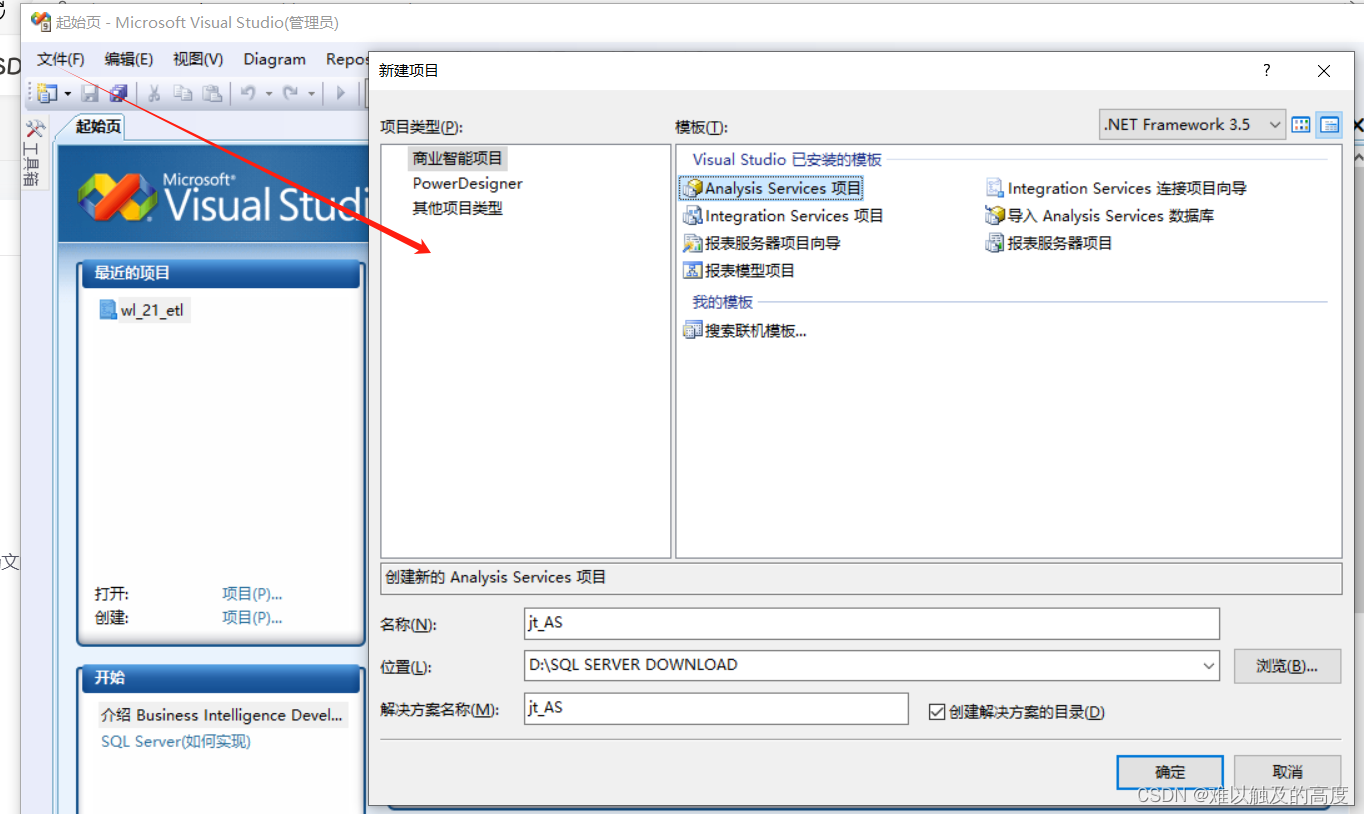Screen dimensions: 1364x814
Task: Click the 取消 button
Action: click(1287, 772)
